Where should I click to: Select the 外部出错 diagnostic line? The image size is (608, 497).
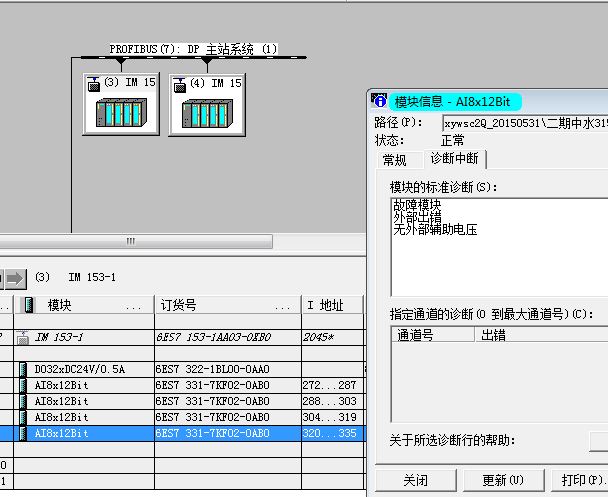click(x=417, y=217)
